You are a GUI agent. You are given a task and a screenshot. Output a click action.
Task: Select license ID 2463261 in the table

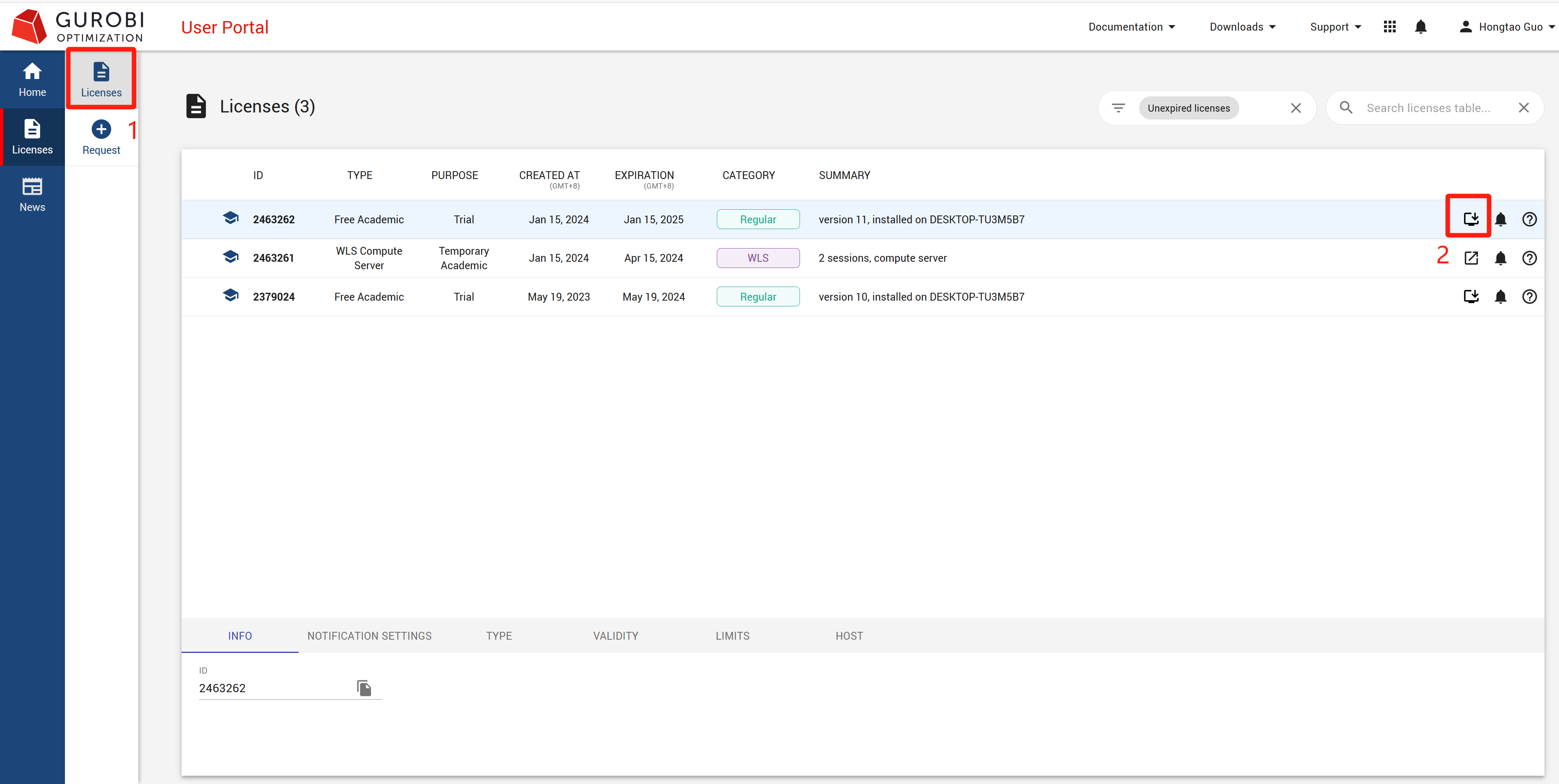(x=273, y=258)
